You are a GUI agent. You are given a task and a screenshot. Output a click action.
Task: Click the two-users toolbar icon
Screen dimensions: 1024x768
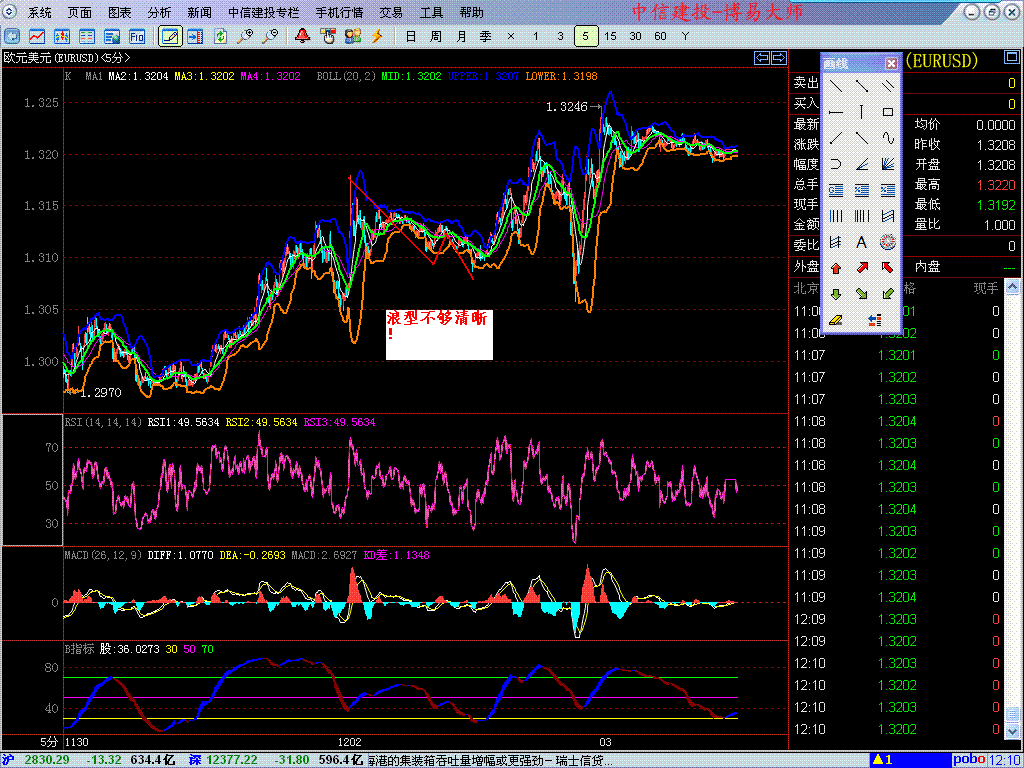click(x=353, y=36)
